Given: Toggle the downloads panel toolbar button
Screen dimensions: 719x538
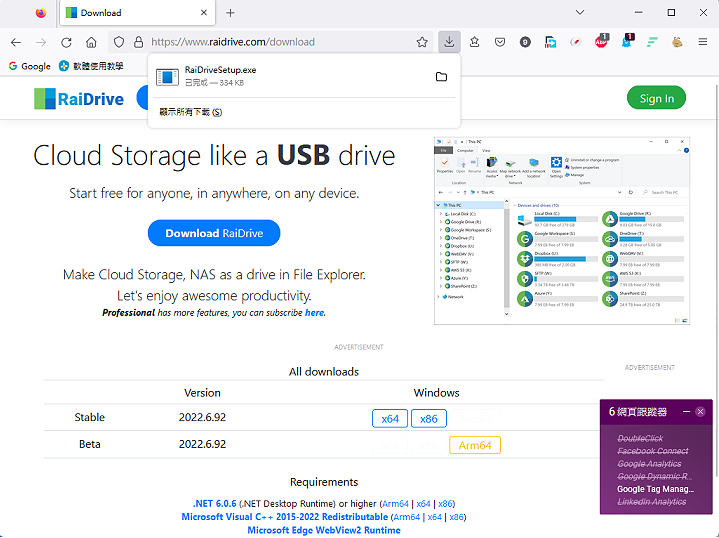Looking at the screenshot, I should click(x=449, y=42).
